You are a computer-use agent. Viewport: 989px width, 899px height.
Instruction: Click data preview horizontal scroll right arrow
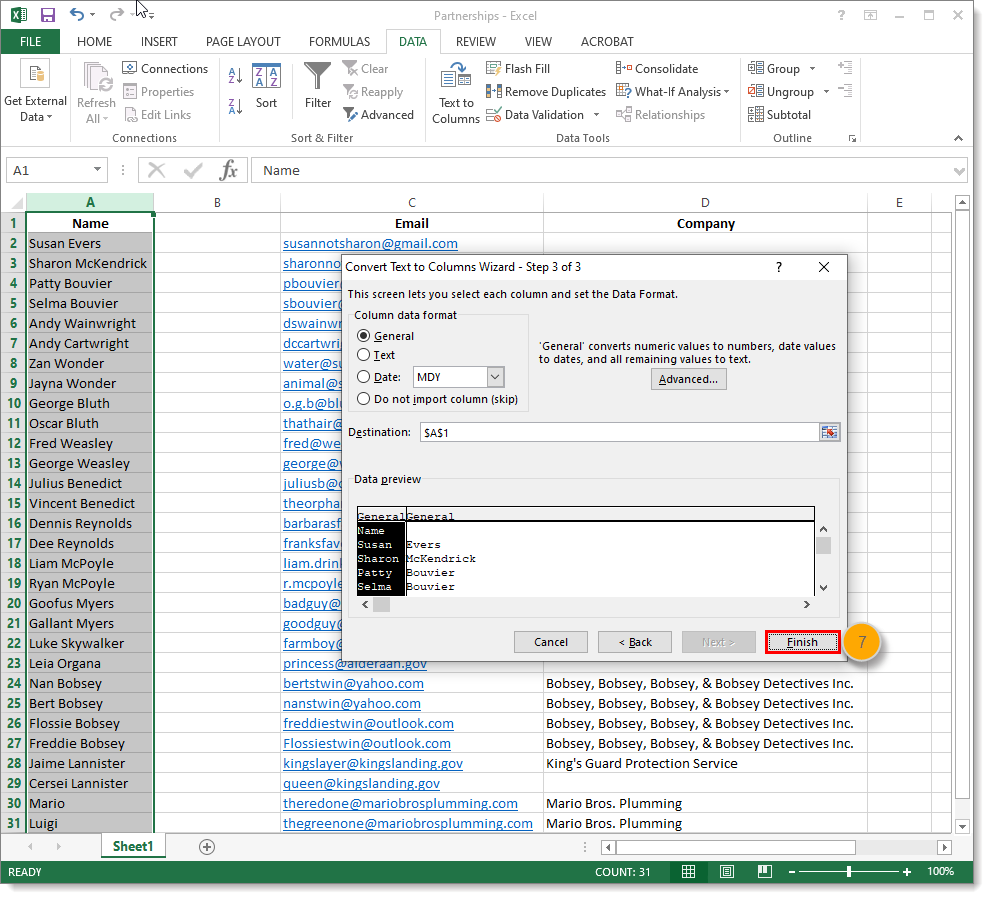(x=806, y=604)
